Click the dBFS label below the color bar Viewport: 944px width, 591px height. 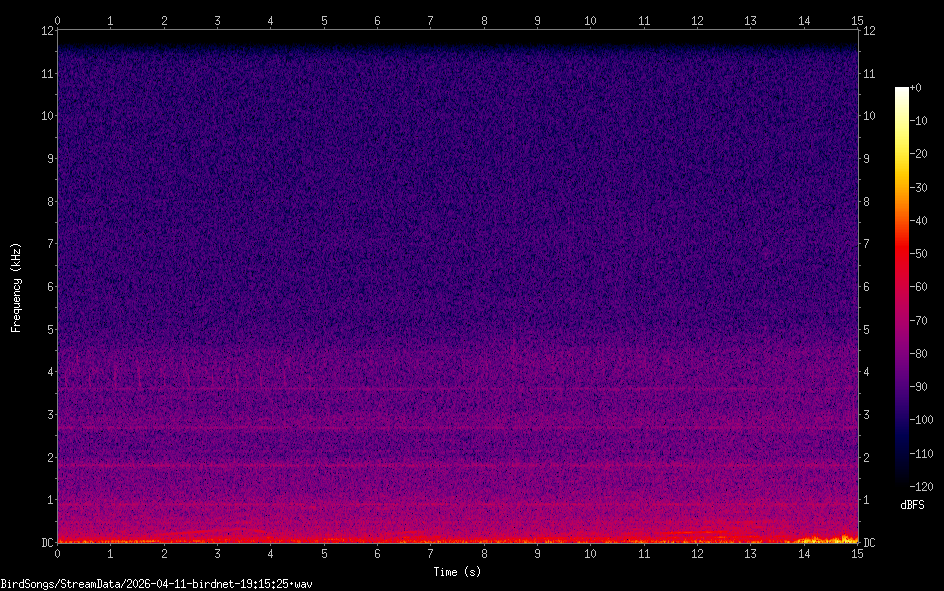point(912,505)
